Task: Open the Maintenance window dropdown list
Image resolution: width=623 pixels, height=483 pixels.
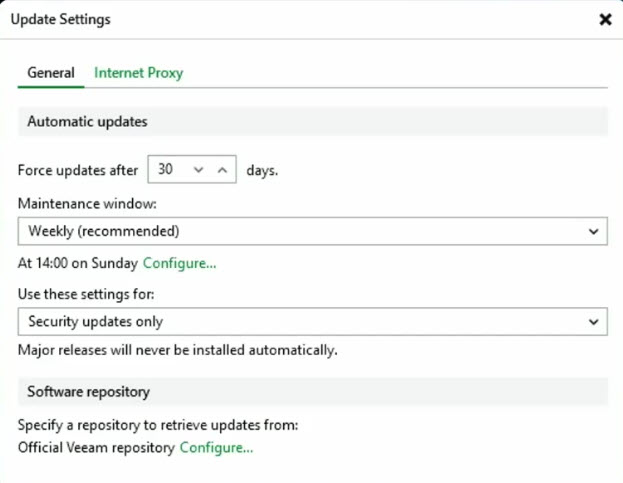Action: pyautogui.click(x=313, y=231)
